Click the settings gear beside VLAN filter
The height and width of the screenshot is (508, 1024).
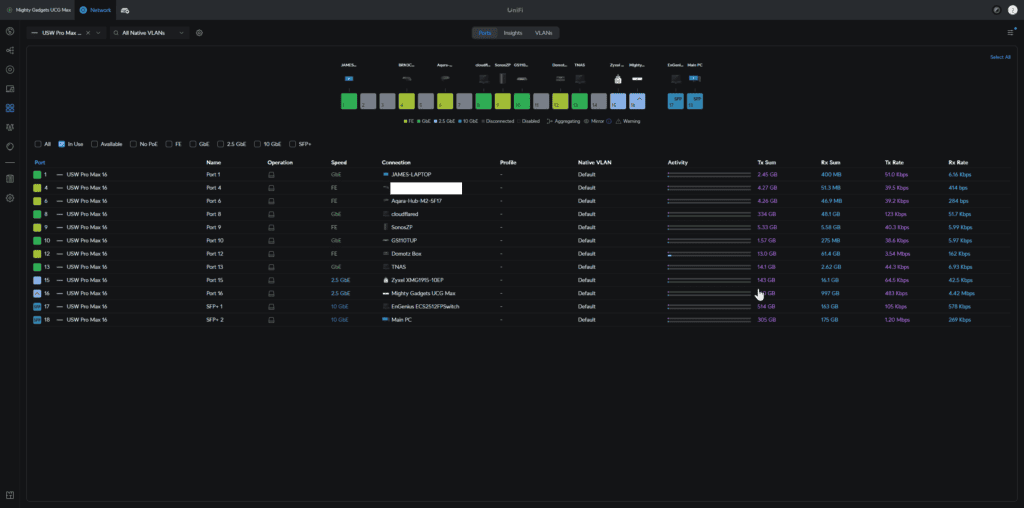[x=200, y=33]
